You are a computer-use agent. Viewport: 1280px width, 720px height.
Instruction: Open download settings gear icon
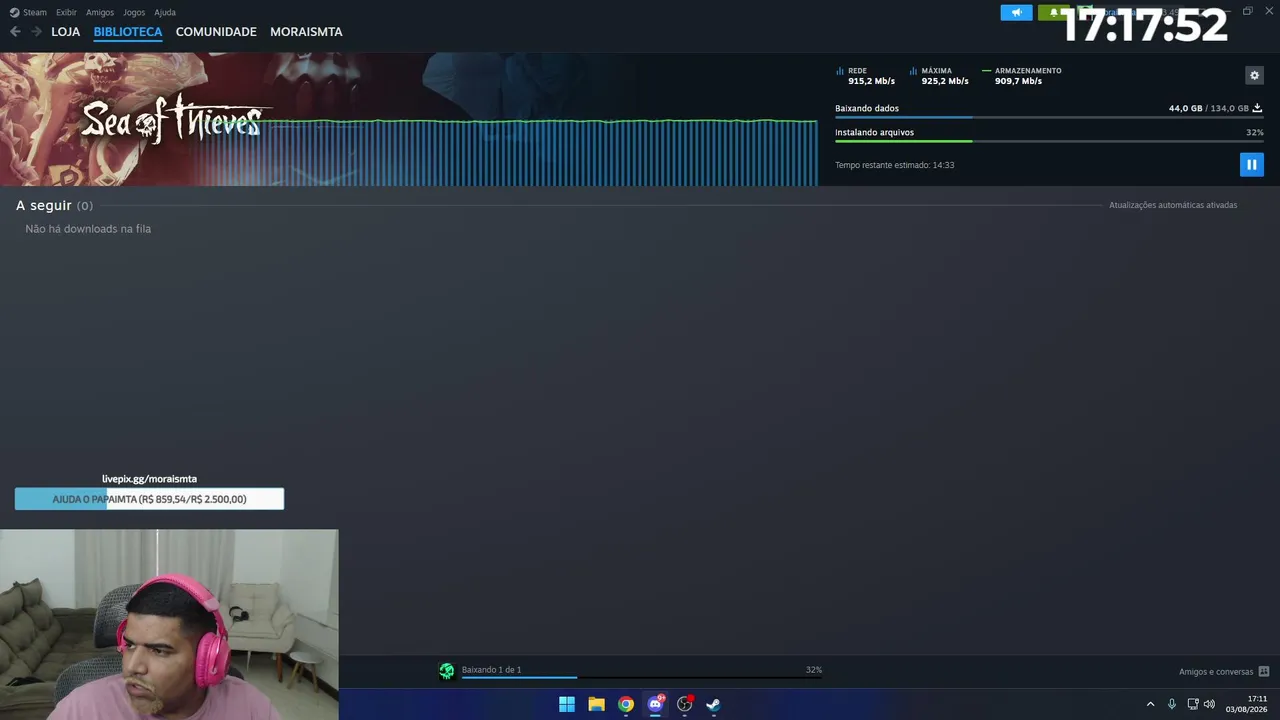1255,75
